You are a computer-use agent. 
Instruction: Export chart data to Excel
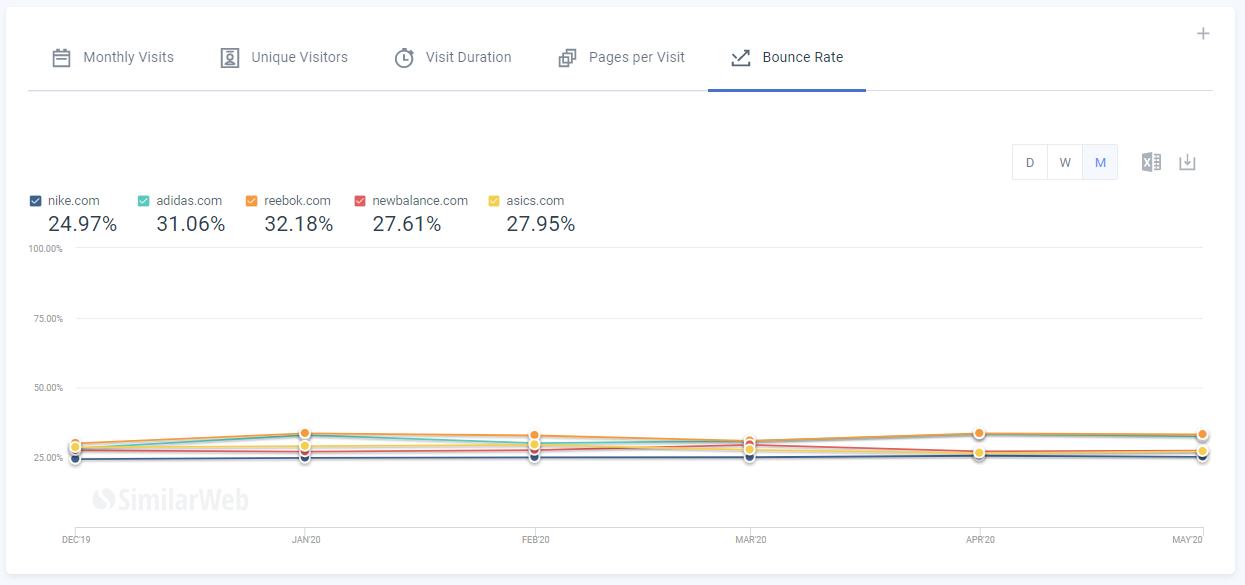(x=1151, y=162)
